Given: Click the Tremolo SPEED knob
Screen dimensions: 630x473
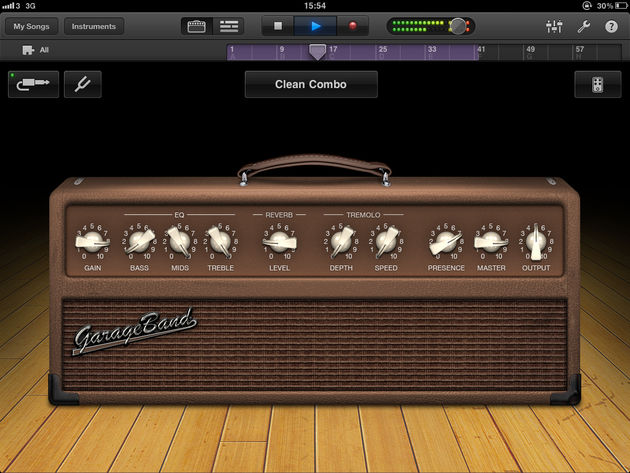Looking at the screenshot, I should pos(387,242).
